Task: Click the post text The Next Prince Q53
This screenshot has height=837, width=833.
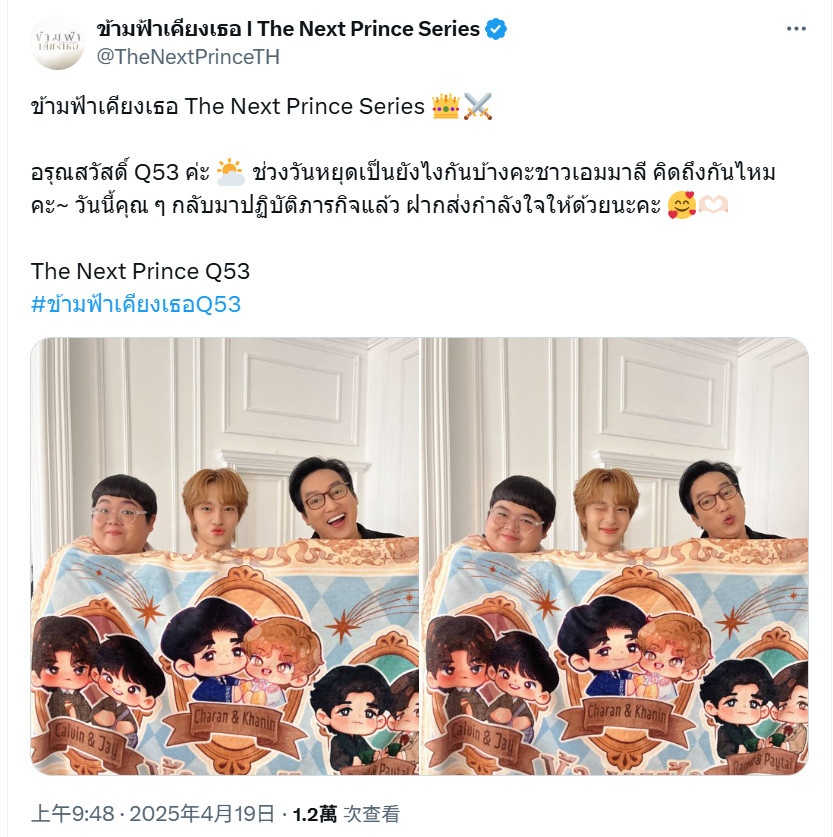Action: point(140,271)
